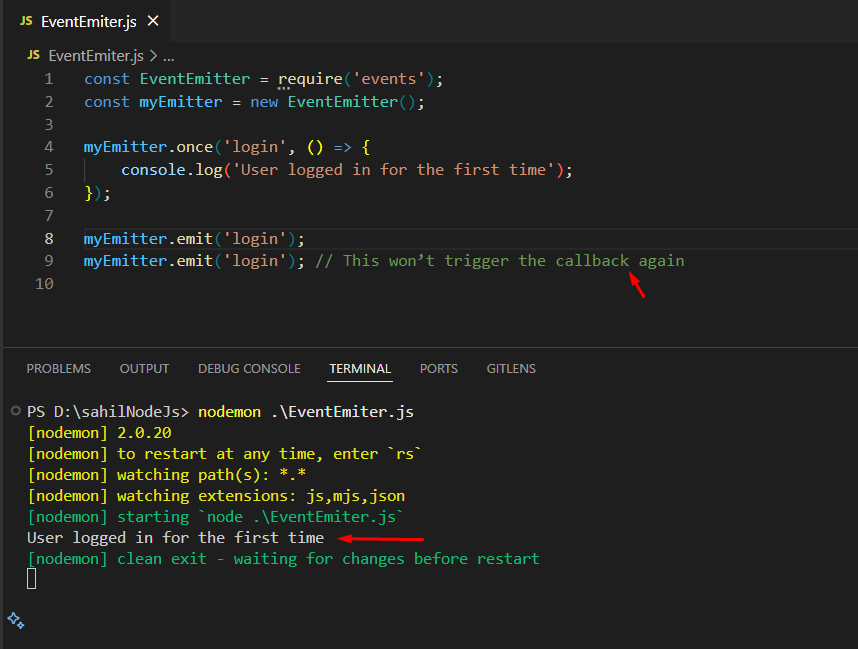The image size is (858, 649).
Task: Show the DEBUG CONSOLE tab
Action: click(249, 369)
